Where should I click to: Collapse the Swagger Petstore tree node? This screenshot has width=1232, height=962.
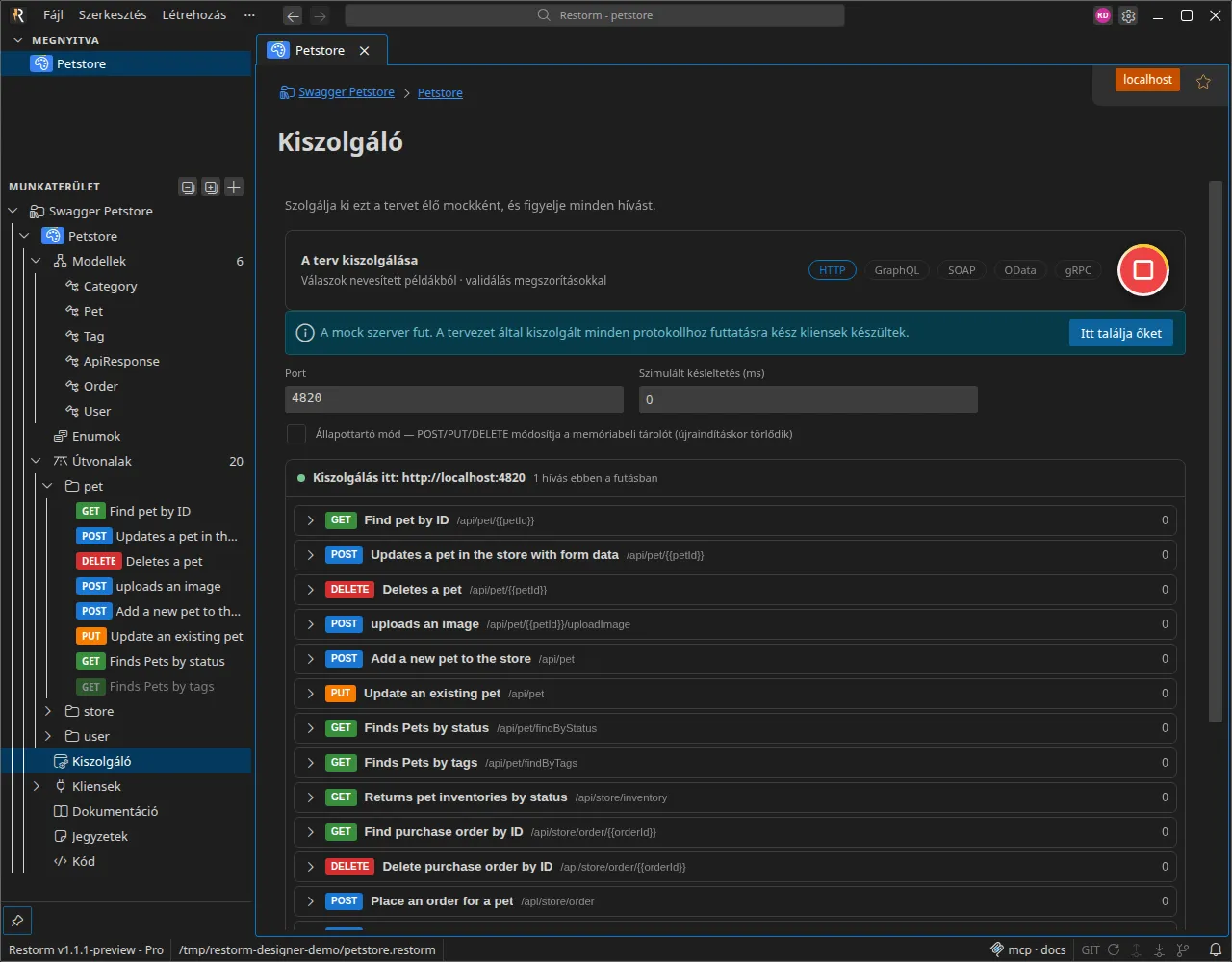coord(13,212)
